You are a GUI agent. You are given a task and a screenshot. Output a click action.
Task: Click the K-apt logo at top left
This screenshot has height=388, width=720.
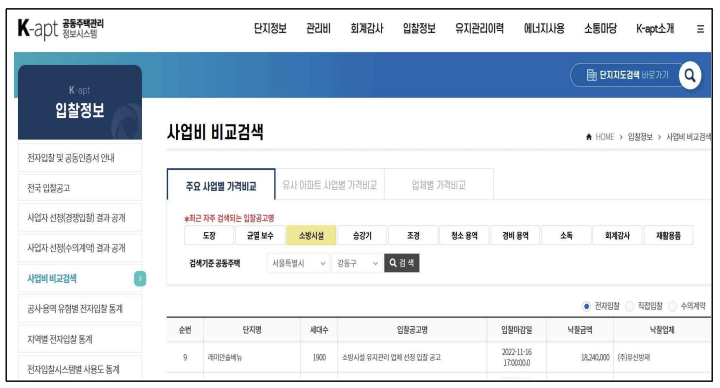coord(60,29)
